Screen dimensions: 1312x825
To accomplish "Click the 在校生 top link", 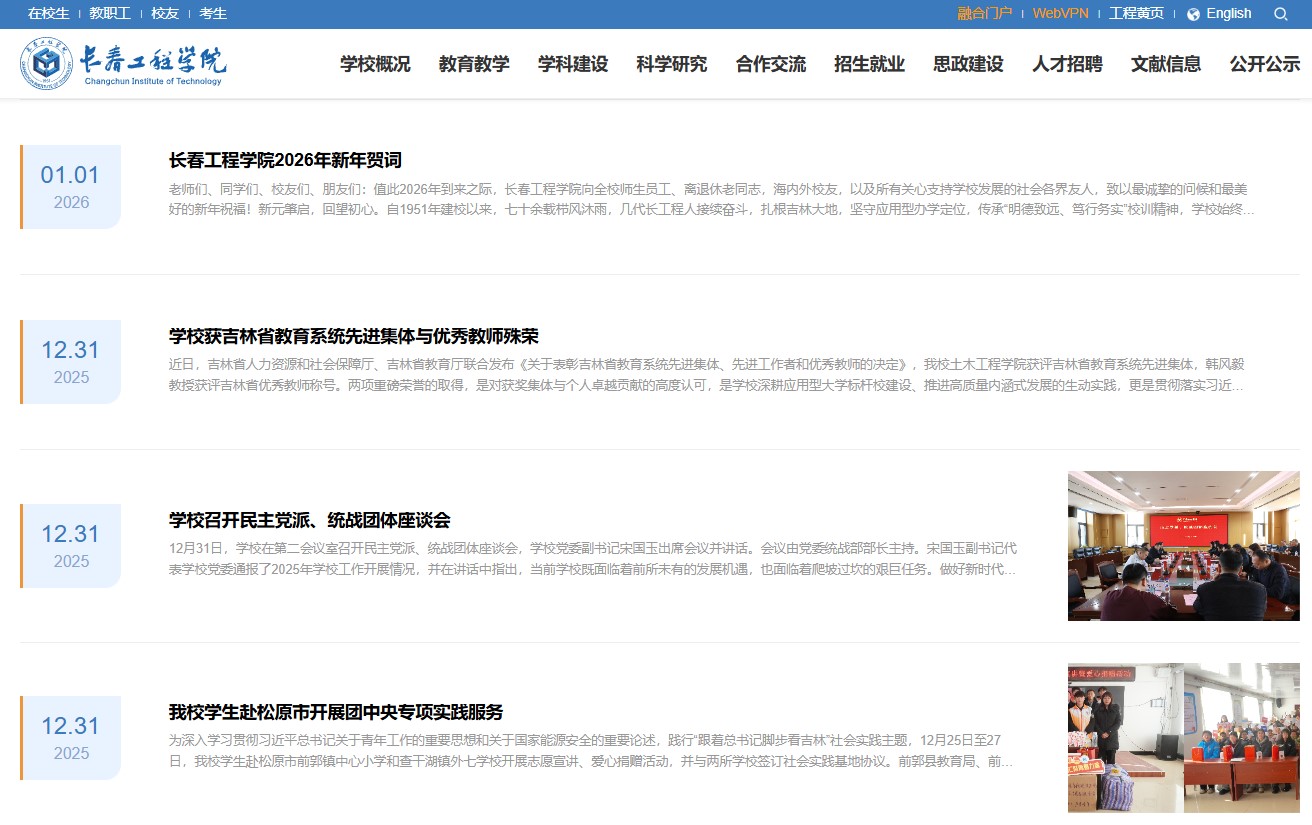I will point(49,13).
